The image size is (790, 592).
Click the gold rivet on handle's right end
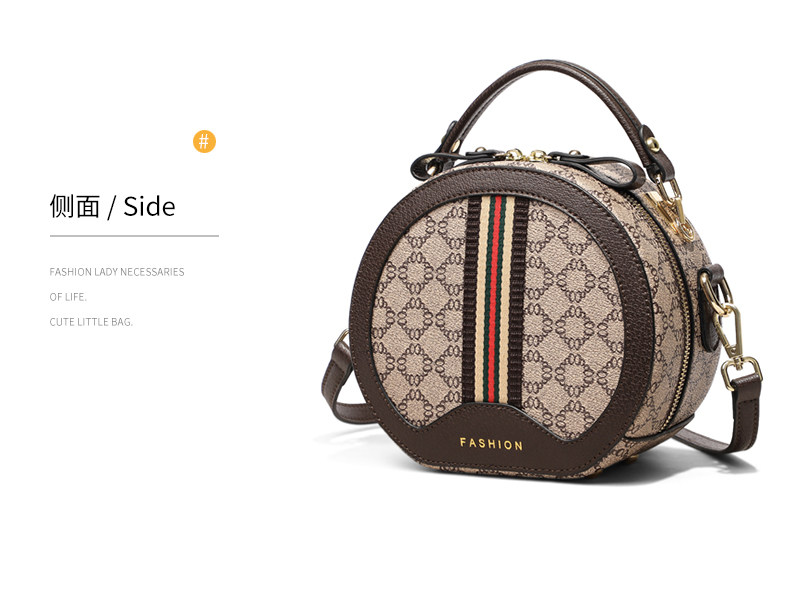click(x=653, y=144)
